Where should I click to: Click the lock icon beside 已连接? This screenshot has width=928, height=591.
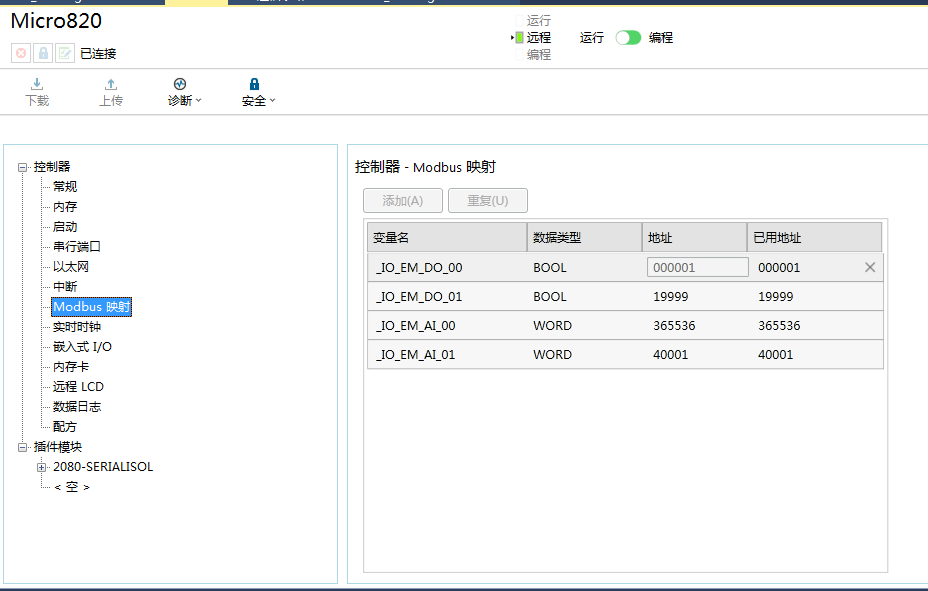43,53
